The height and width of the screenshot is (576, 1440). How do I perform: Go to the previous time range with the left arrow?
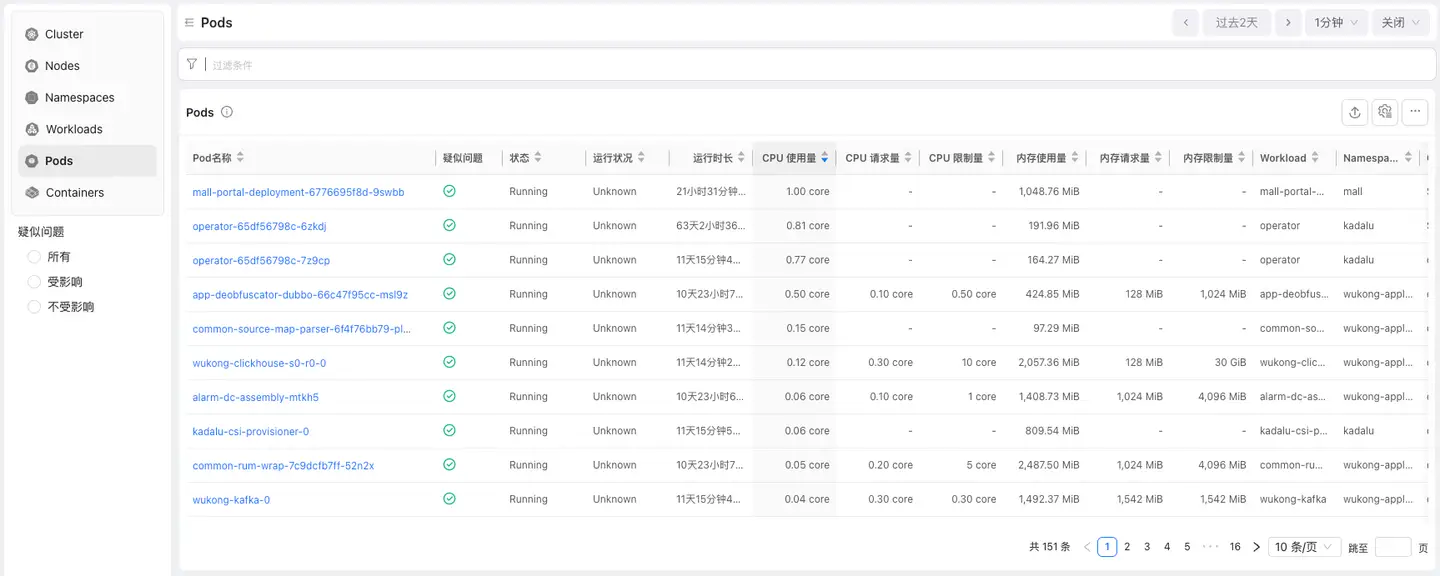(x=1185, y=23)
